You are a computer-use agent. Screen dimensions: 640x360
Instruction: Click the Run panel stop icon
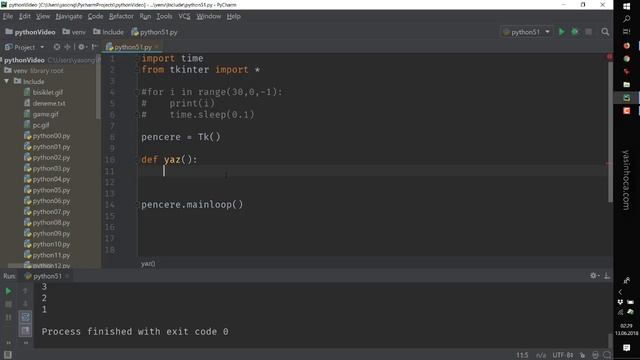coord(8,304)
